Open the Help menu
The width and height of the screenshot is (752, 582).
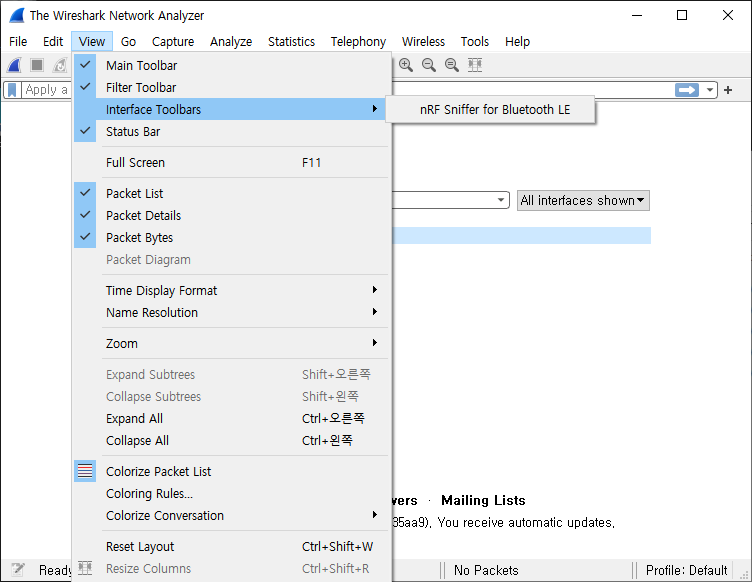[x=517, y=42]
